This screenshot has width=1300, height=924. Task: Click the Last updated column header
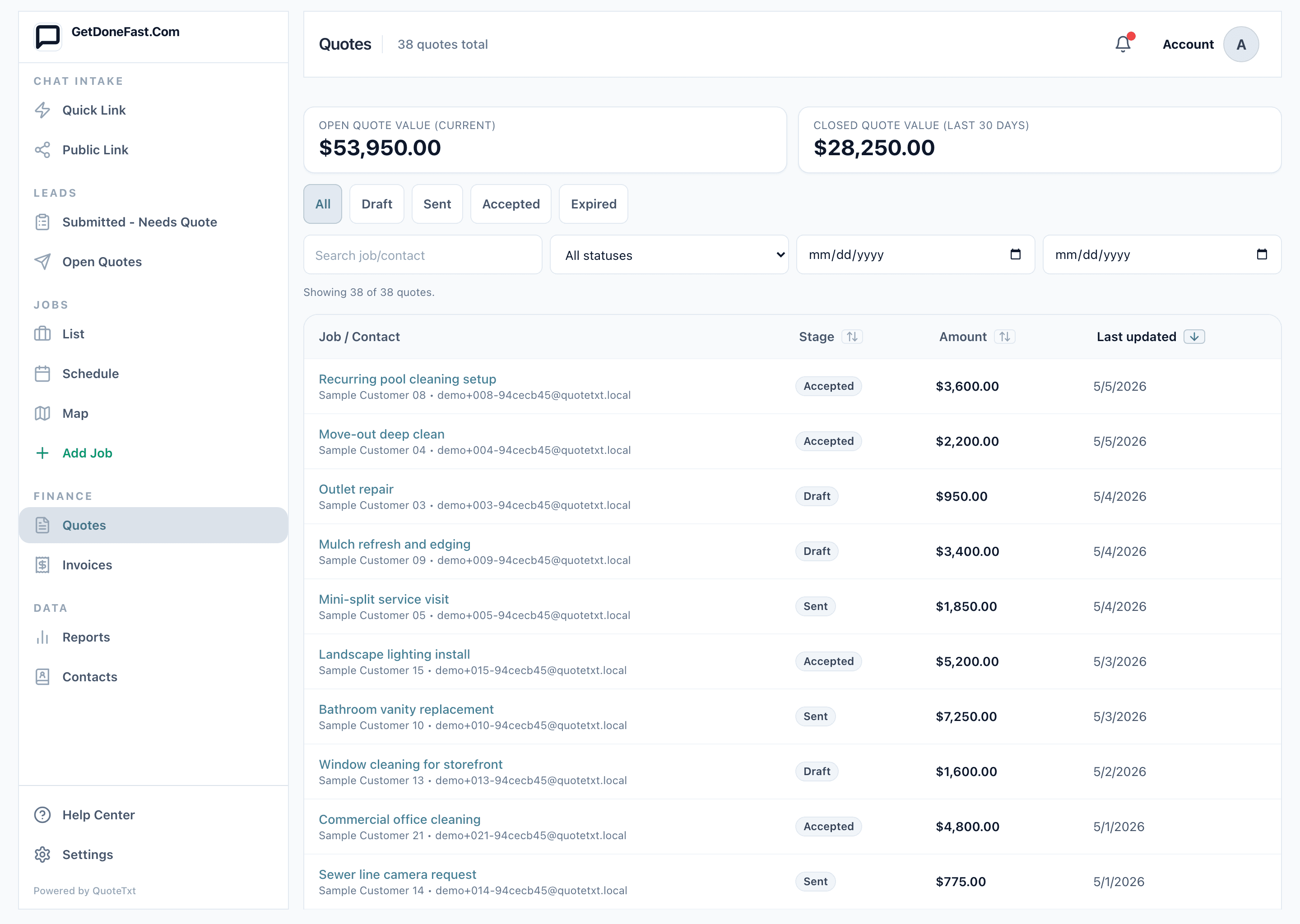tap(1136, 337)
